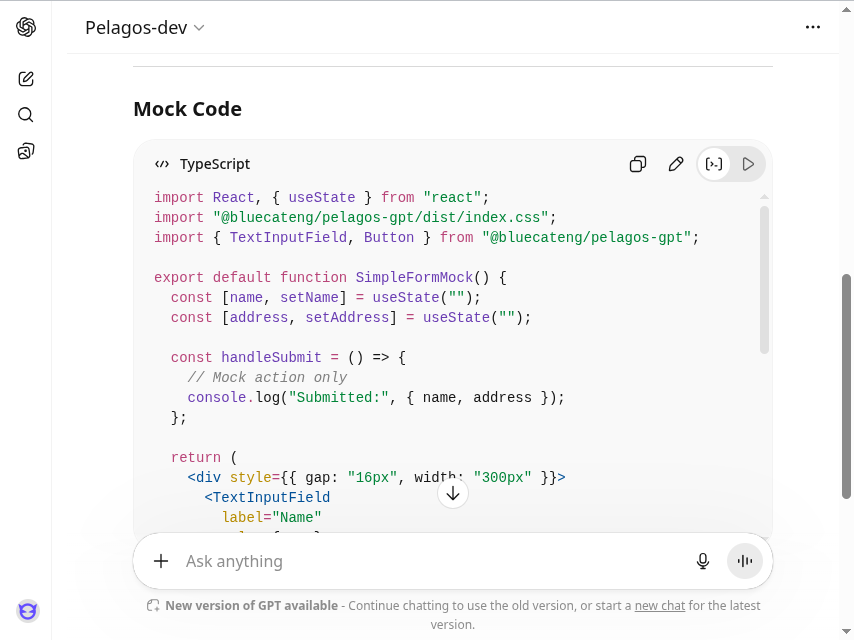The height and width of the screenshot is (640, 854).
Task: Start voice mode with the waveform button
Action: tap(745, 561)
